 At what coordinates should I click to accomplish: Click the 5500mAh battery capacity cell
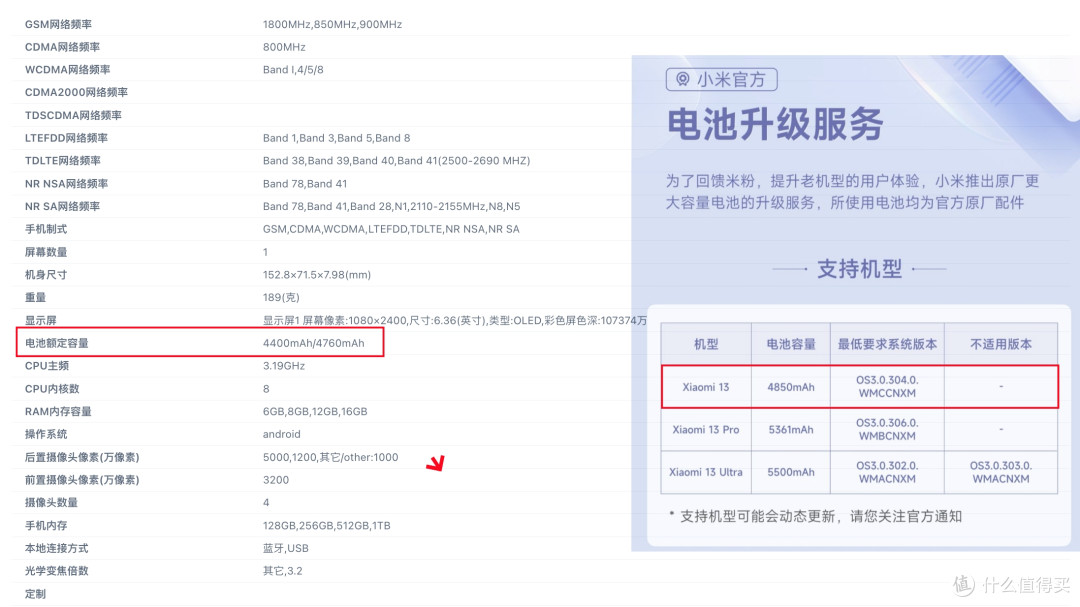click(x=791, y=473)
